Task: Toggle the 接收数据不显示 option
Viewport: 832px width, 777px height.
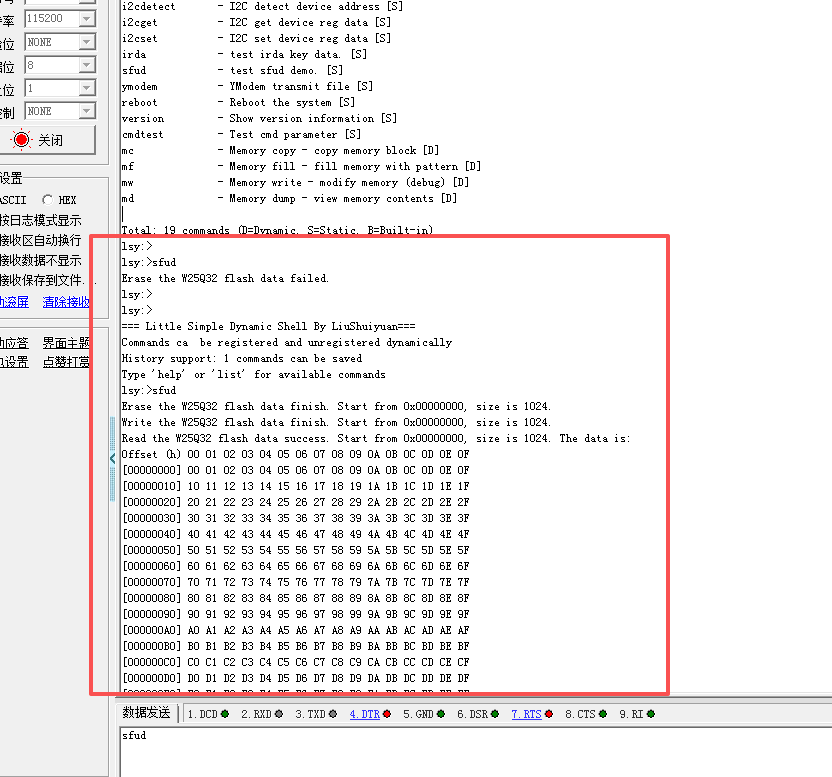Action: (40, 261)
